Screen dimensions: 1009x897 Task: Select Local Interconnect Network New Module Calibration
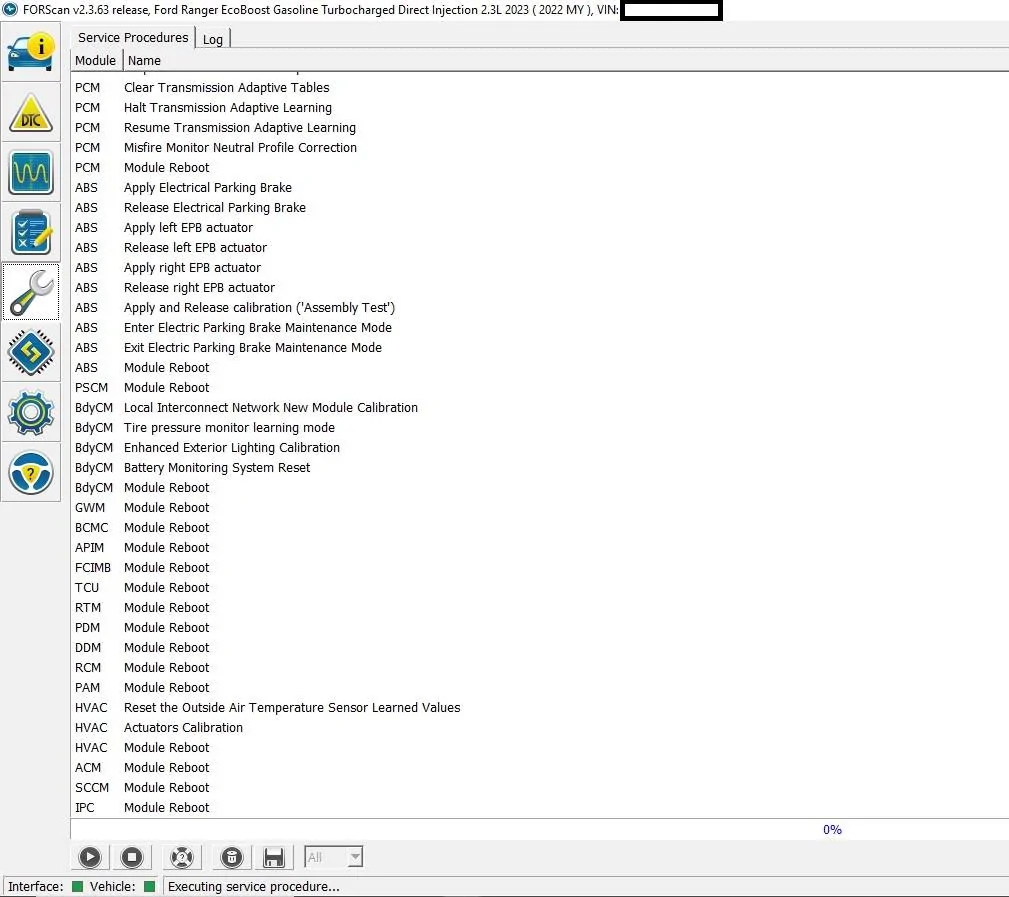click(x=539, y=407)
